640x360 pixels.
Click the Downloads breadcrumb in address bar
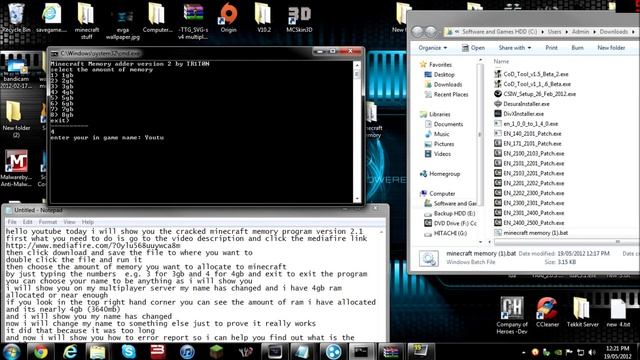click(613, 31)
